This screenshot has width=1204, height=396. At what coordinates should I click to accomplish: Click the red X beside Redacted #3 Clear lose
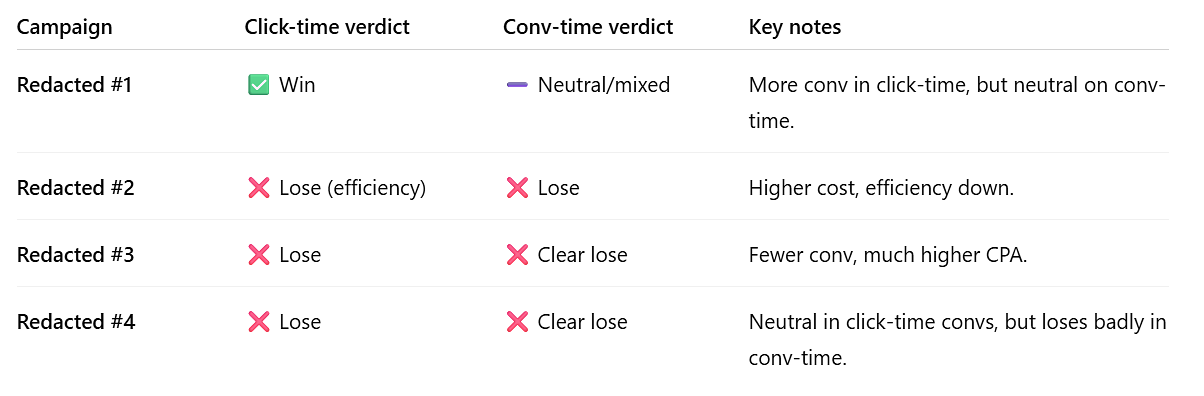click(517, 255)
